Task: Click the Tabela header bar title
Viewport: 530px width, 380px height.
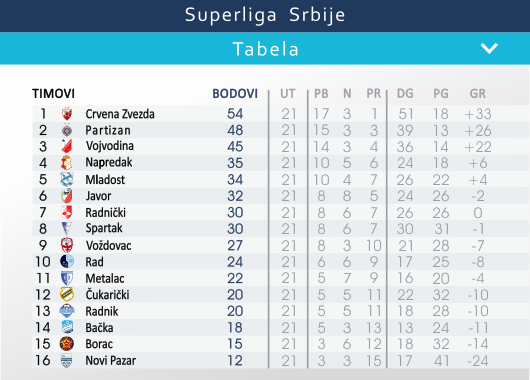Action: 266,49
